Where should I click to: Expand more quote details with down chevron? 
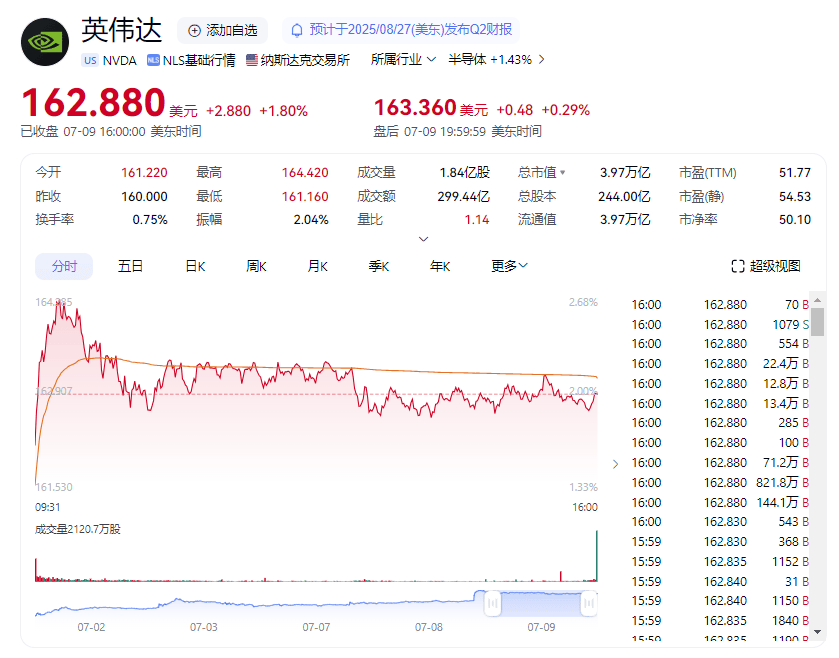(x=423, y=239)
